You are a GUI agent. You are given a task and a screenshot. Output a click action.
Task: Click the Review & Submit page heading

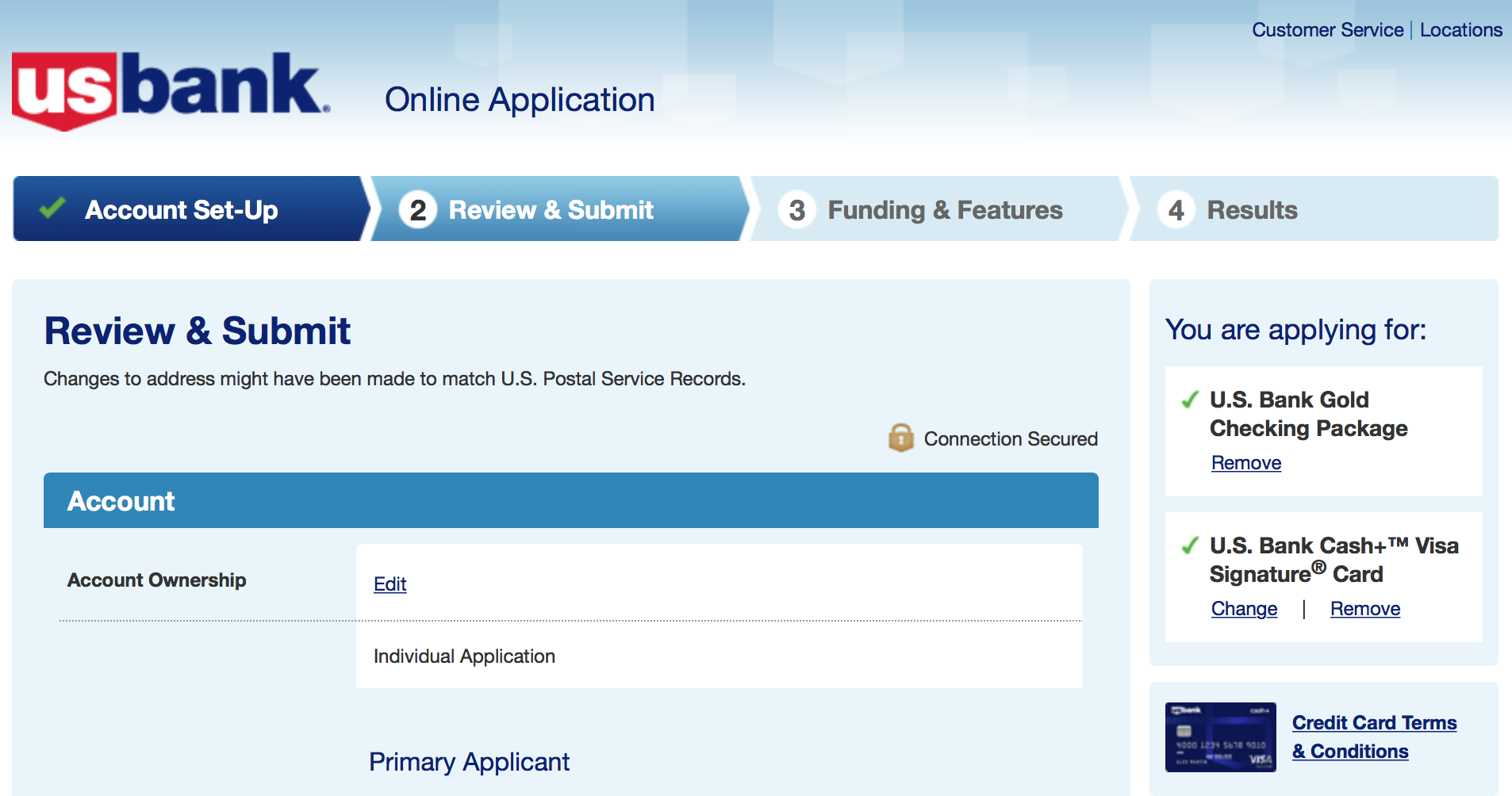[x=197, y=331]
